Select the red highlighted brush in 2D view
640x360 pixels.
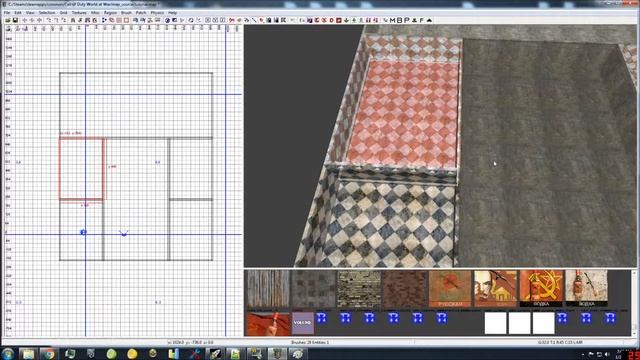82,169
